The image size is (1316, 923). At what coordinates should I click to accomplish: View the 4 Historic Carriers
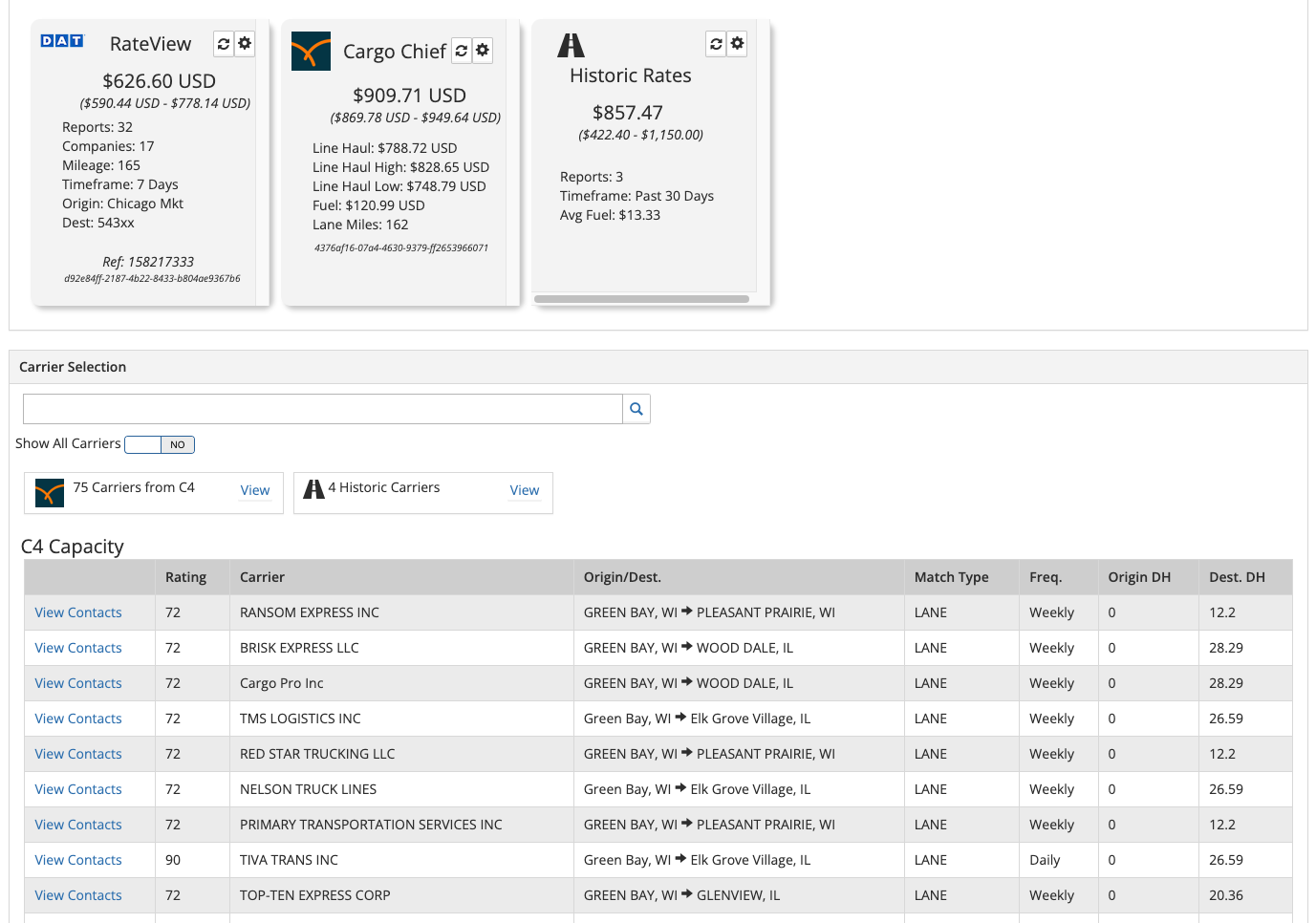point(524,490)
